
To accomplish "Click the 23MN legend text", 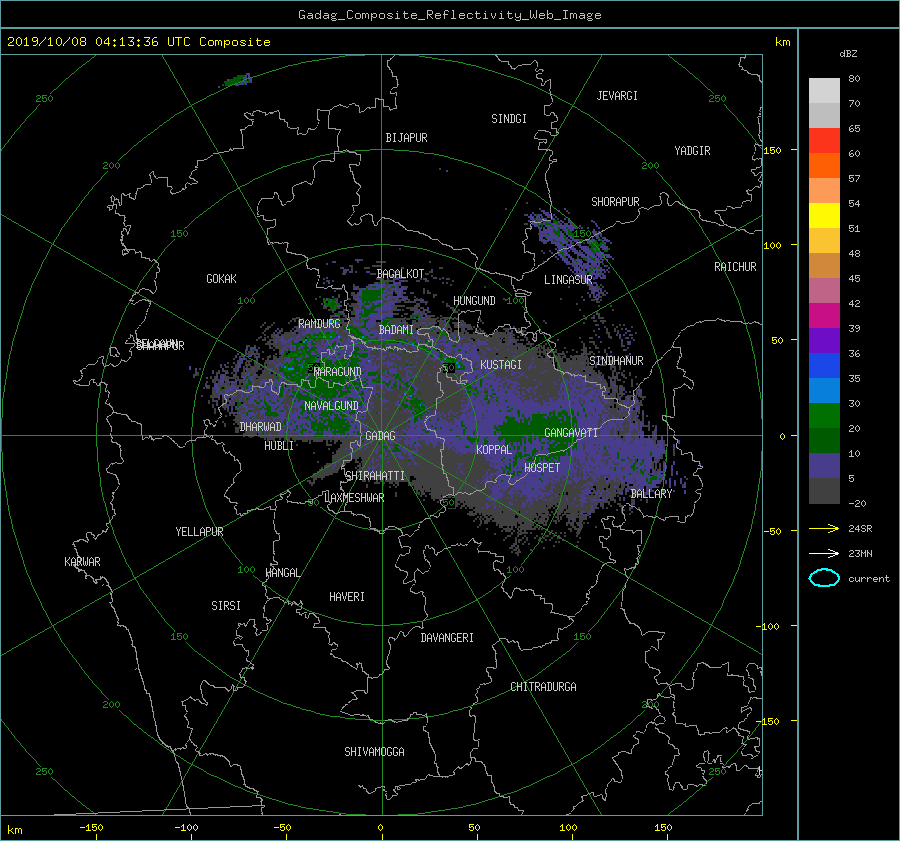I will click(860, 553).
